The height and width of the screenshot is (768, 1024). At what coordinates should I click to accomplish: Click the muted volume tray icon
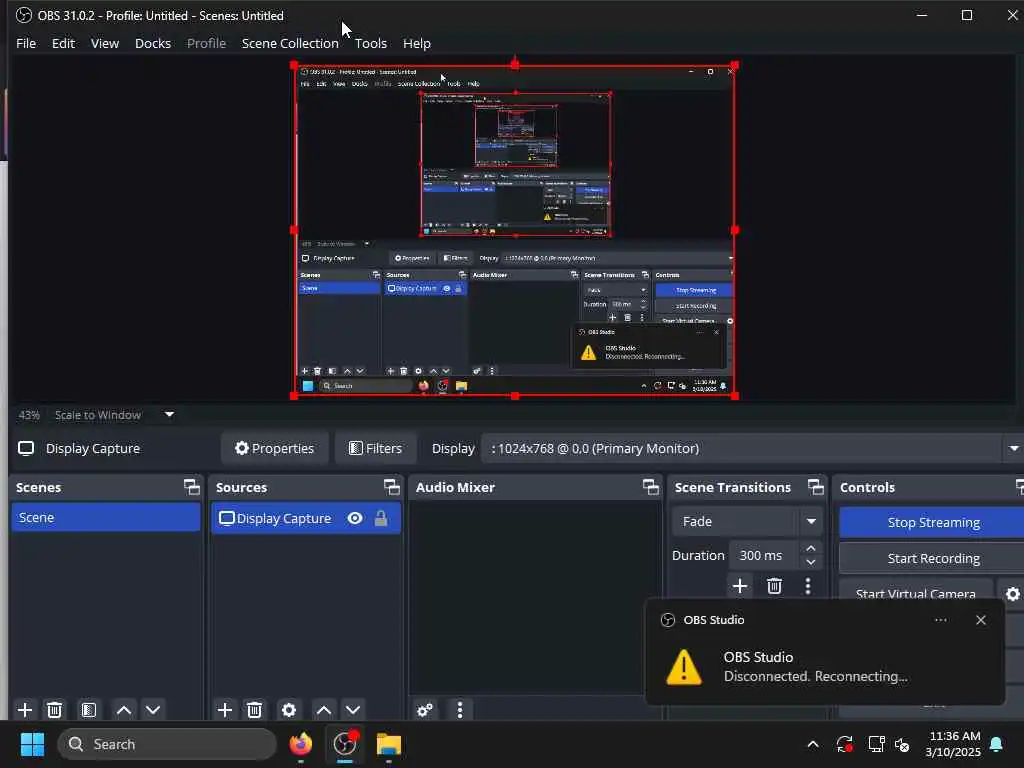(902, 744)
